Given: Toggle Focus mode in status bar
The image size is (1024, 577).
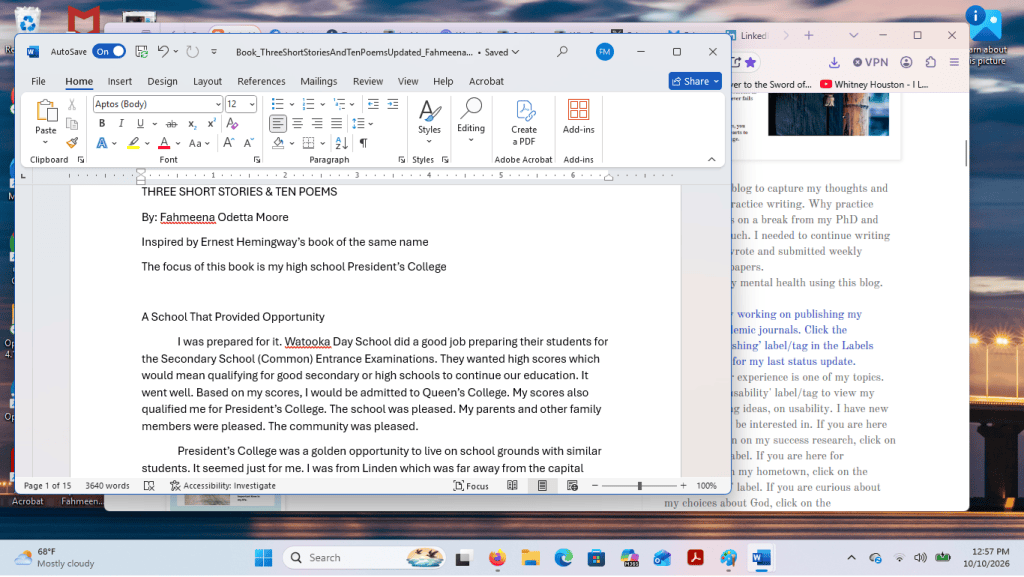Looking at the screenshot, I should pyautogui.click(x=471, y=486).
